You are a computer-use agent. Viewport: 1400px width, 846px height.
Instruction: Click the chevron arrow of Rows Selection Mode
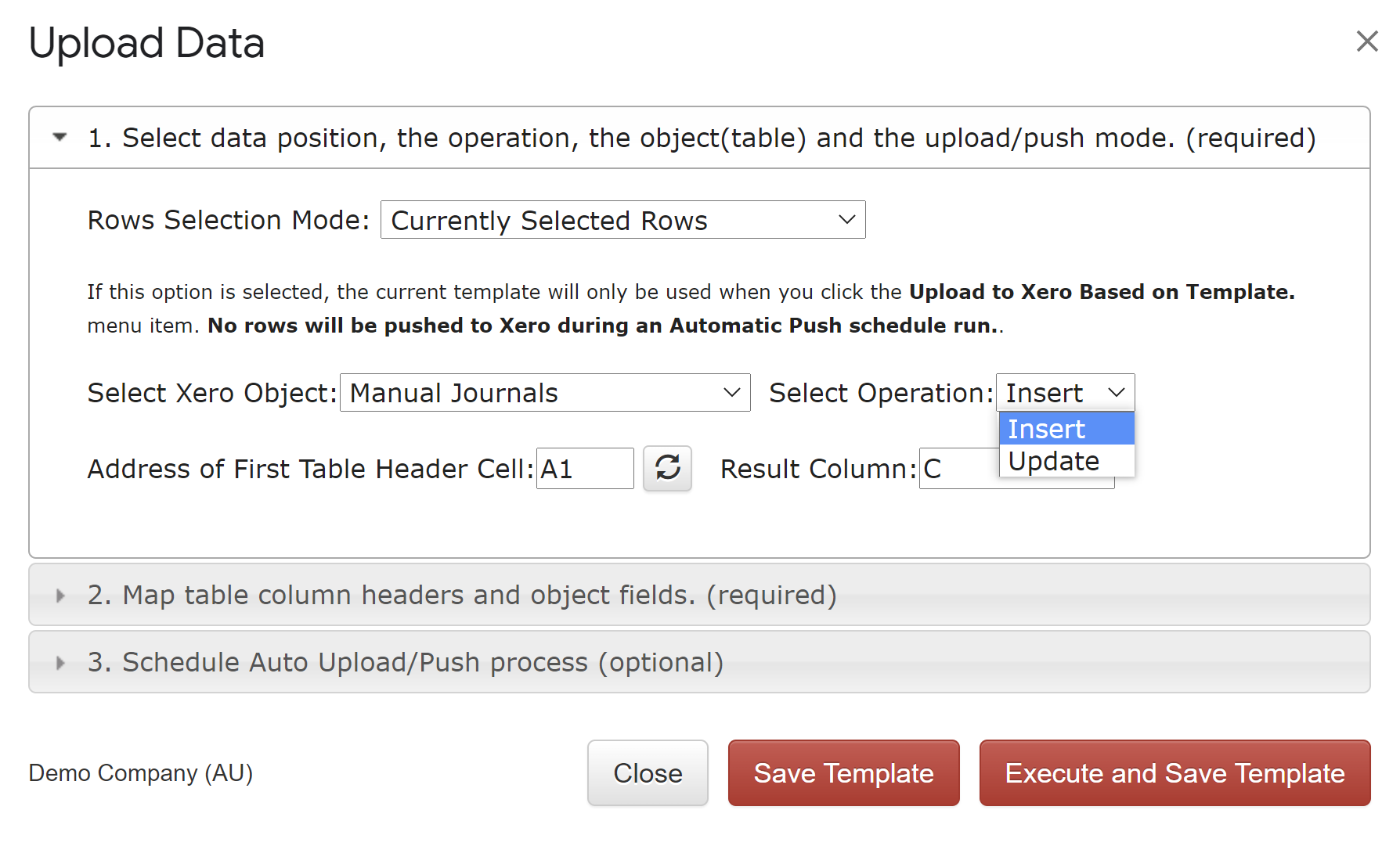click(846, 220)
